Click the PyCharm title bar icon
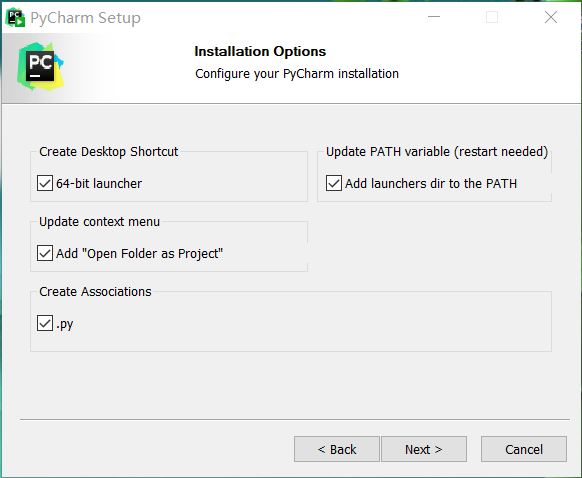The width and height of the screenshot is (582, 478). tap(15, 17)
